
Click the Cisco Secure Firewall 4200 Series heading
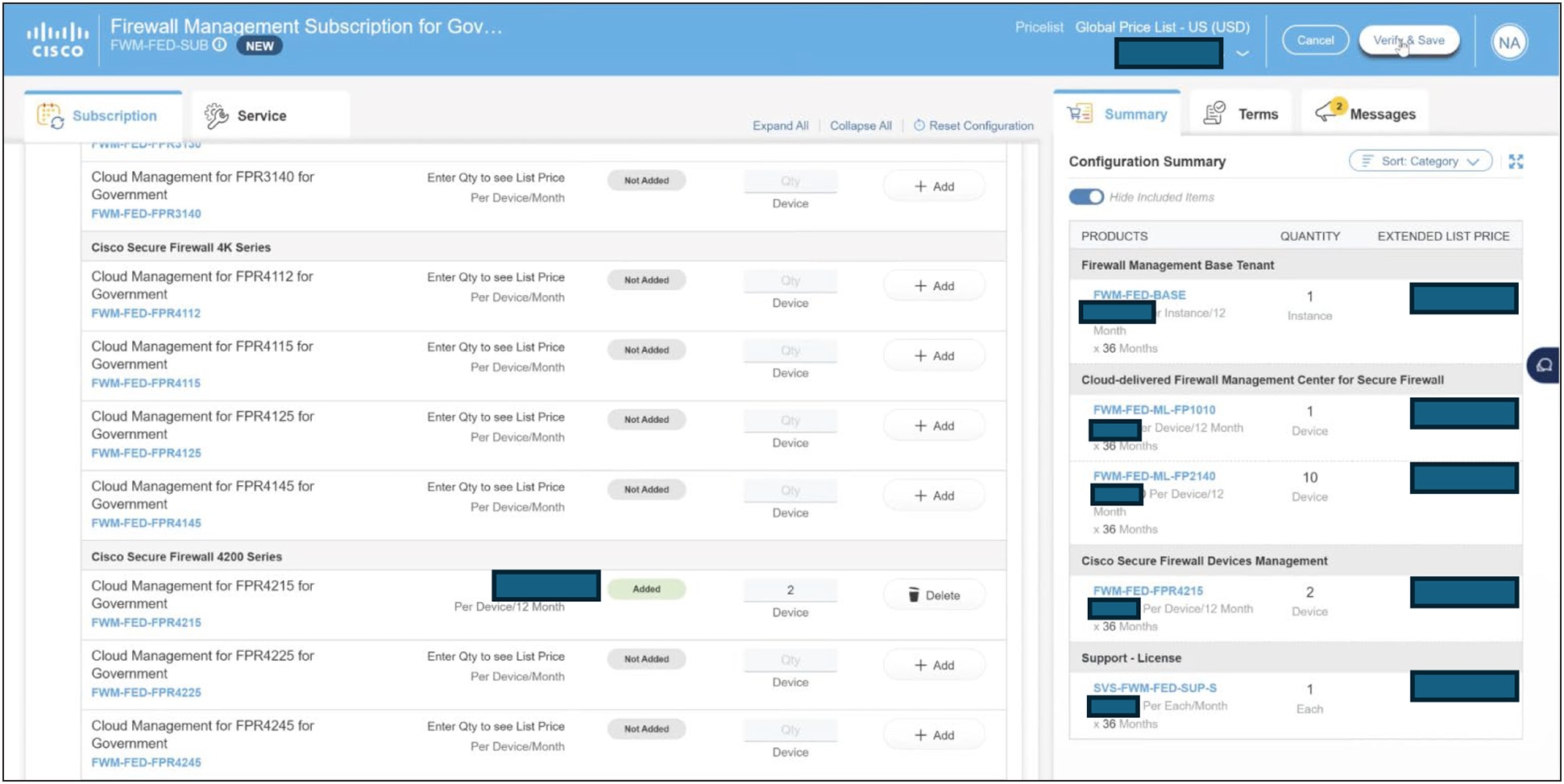tap(186, 558)
